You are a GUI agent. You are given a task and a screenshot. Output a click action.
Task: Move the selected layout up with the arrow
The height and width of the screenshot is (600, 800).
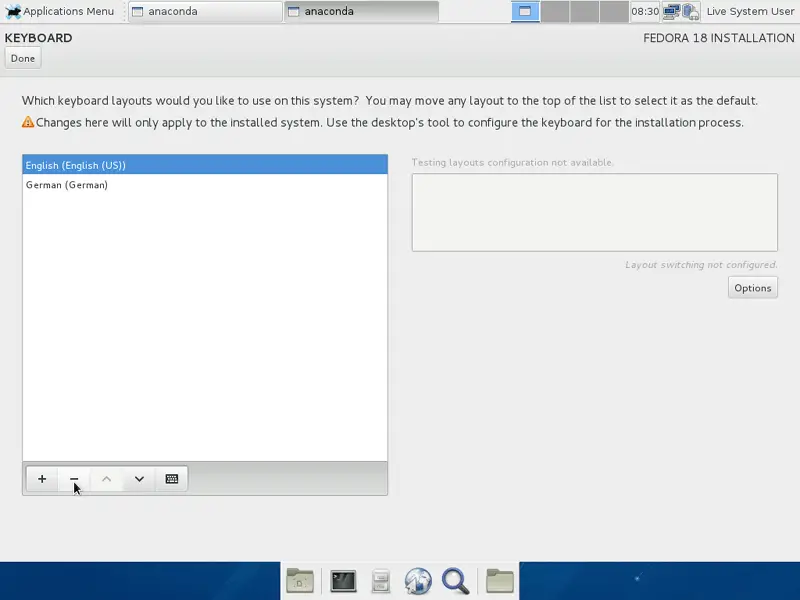coord(107,479)
